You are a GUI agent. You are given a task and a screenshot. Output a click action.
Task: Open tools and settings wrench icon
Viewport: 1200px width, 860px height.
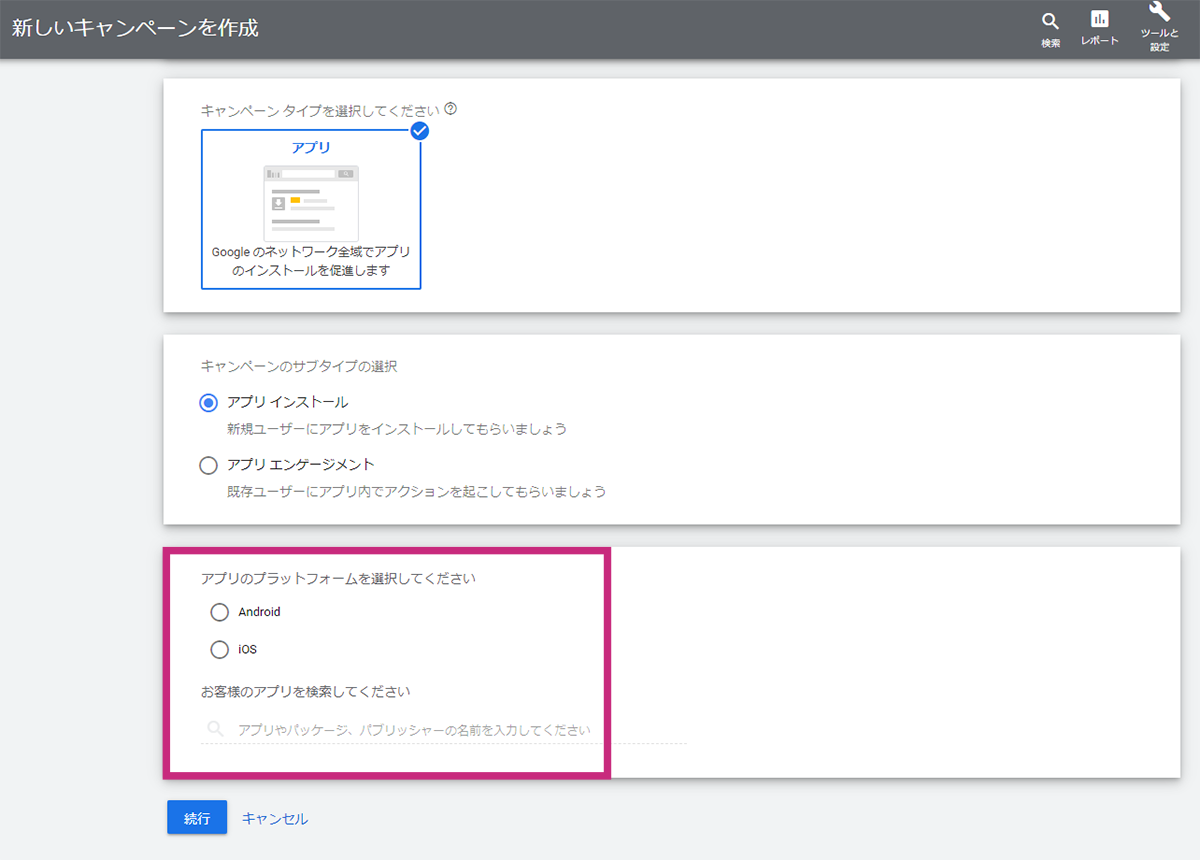click(x=1159, y=13)
